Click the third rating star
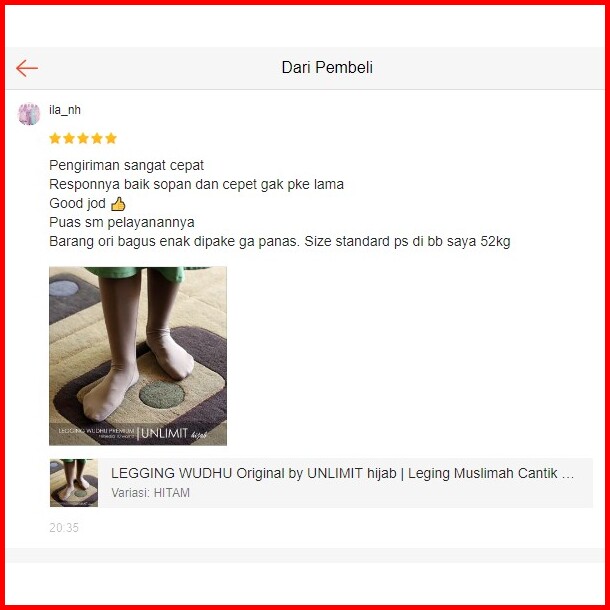The height and width of the screenshot is (610, 610). click(x=83, y=138)
